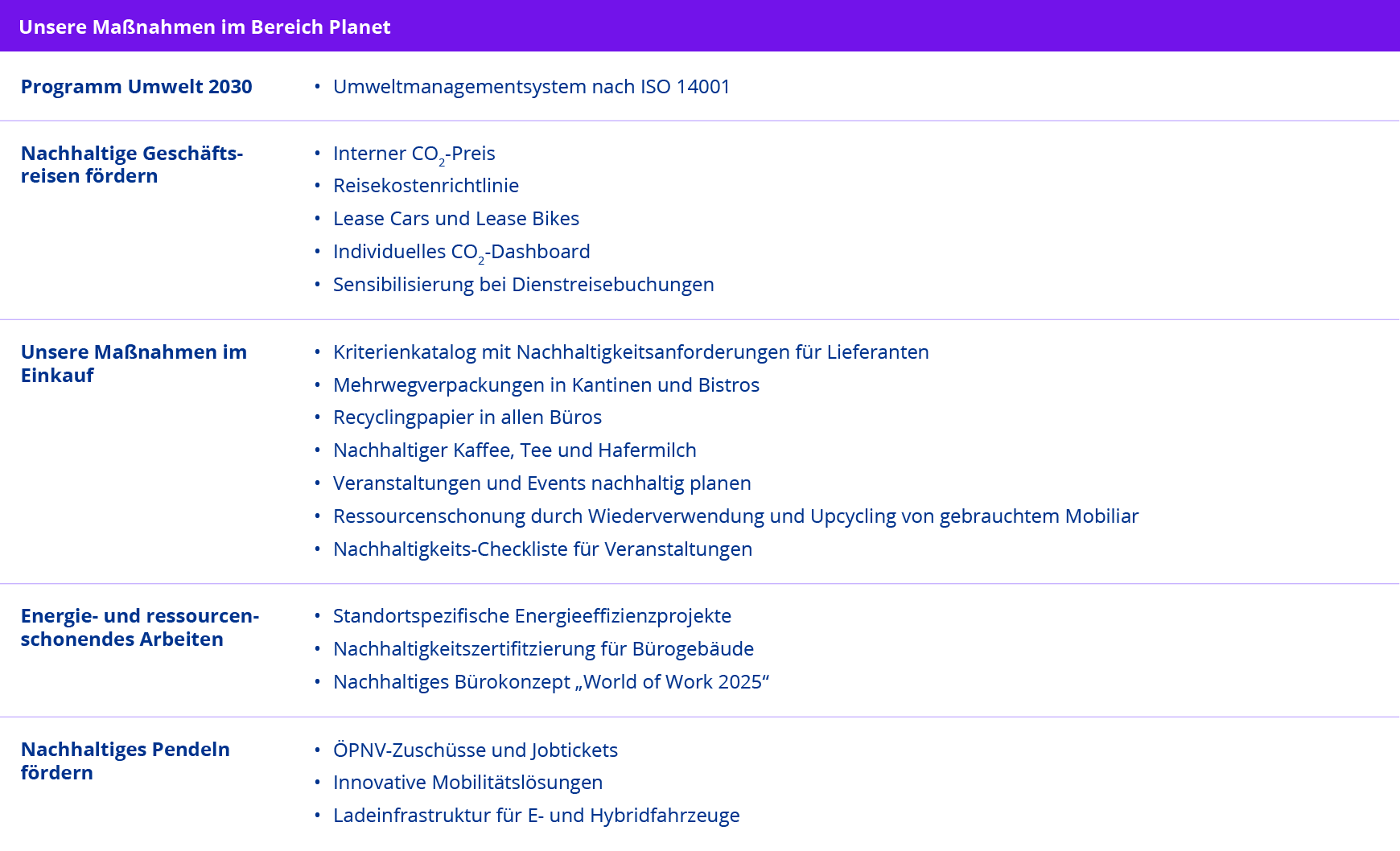Select 'Mehrwegverpackungen in Kantinen und Bistros'
Viewport: 1400px width, 851px height.
tap(546, 384)
